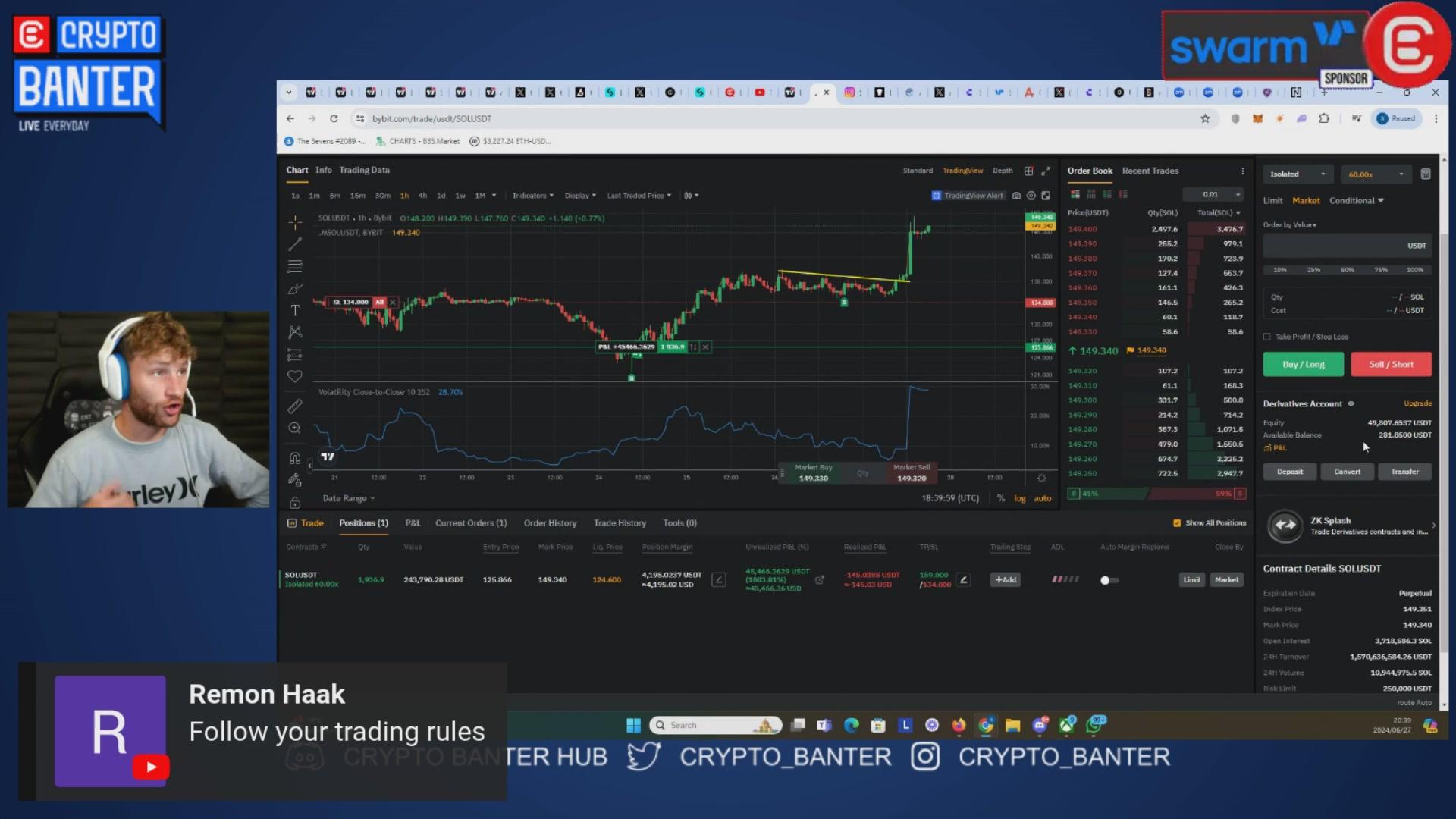Open the order book three-dot menu
The image size is (1456, 819).
[1242, 171]
